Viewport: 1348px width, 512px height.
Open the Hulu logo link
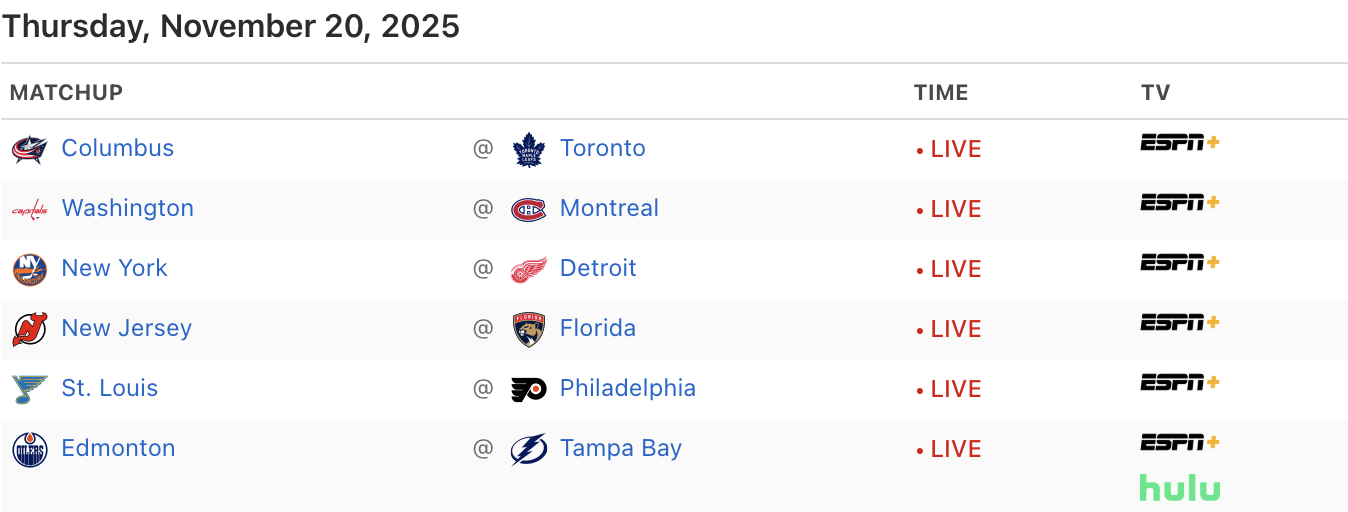click(x=1180, y=488)
